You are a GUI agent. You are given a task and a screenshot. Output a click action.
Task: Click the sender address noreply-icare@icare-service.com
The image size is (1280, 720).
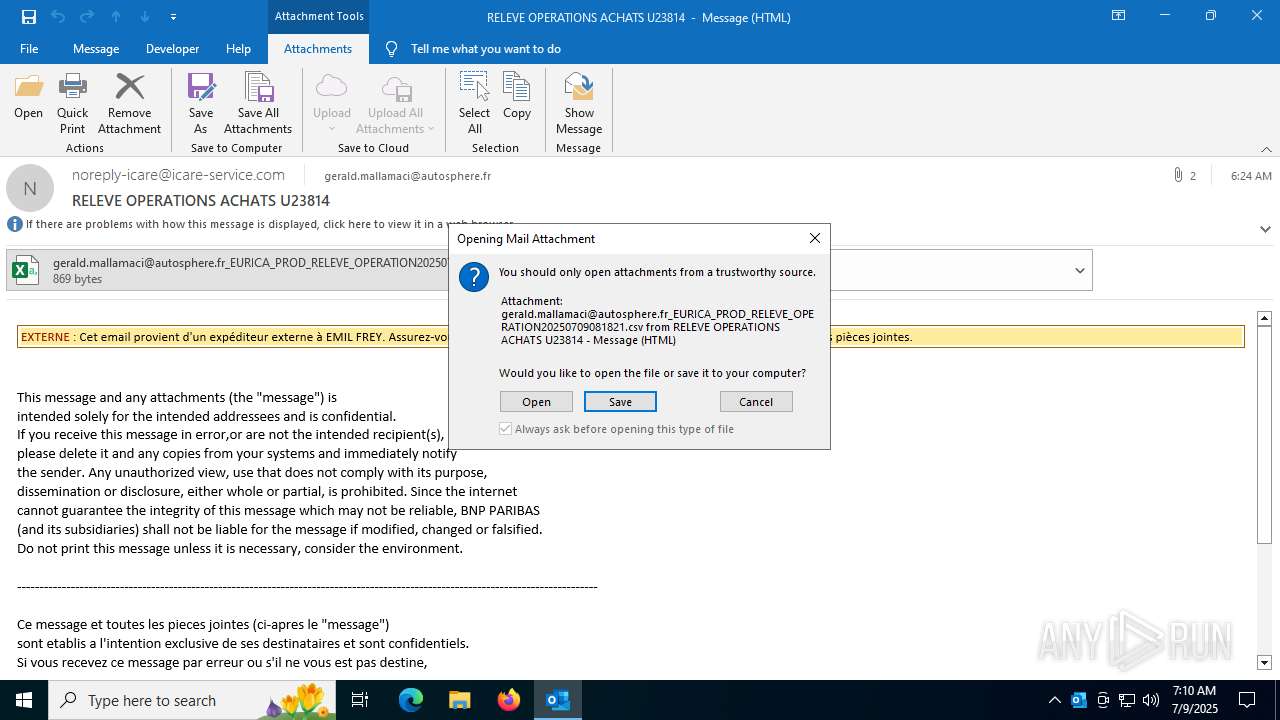pyautogui.click(x=178, y=175)
